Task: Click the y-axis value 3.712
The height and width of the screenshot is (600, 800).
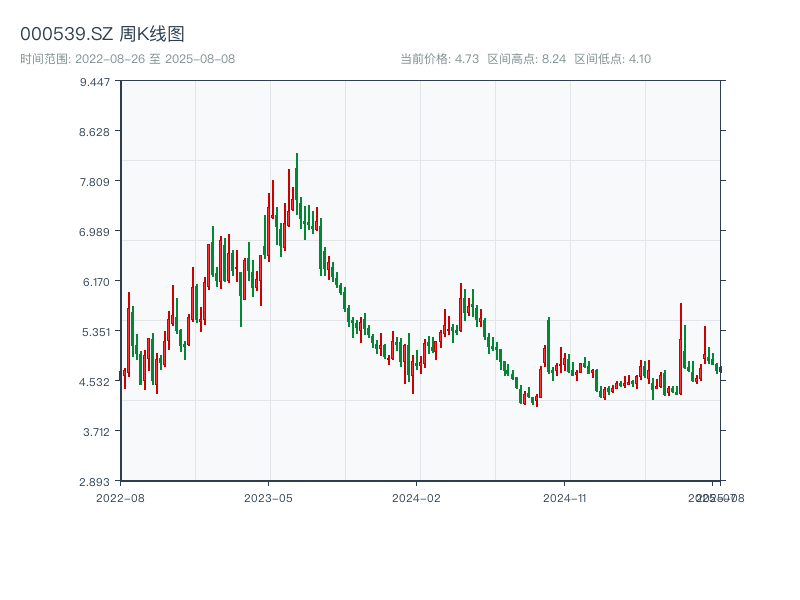Action: 96,432
